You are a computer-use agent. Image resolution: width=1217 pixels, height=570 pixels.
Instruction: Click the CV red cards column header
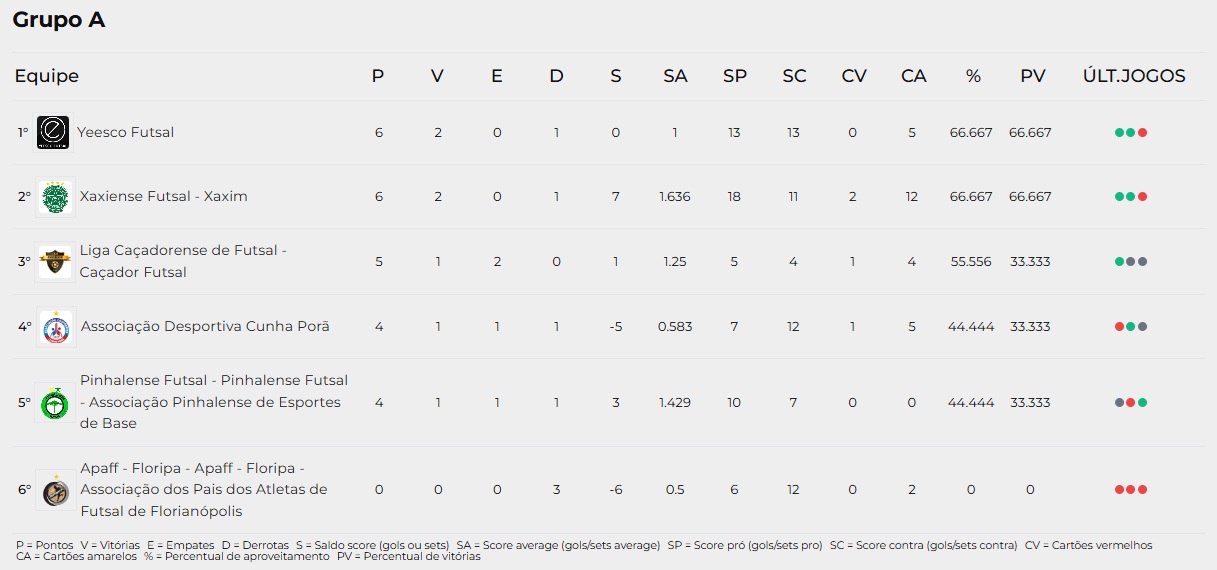coord(854,76)
